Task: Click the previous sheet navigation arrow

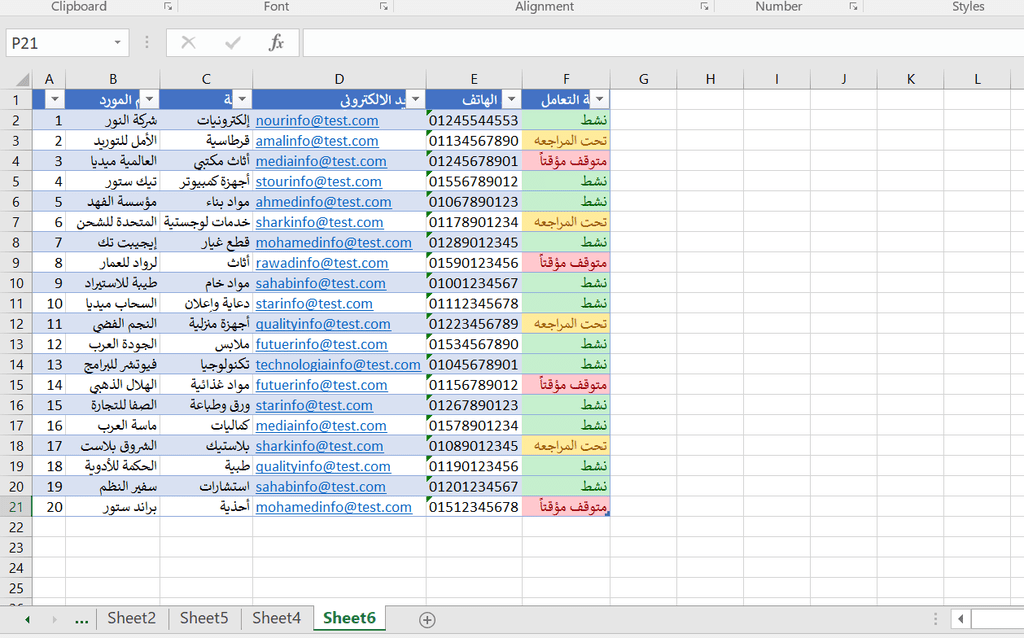Action: point(27,620)
